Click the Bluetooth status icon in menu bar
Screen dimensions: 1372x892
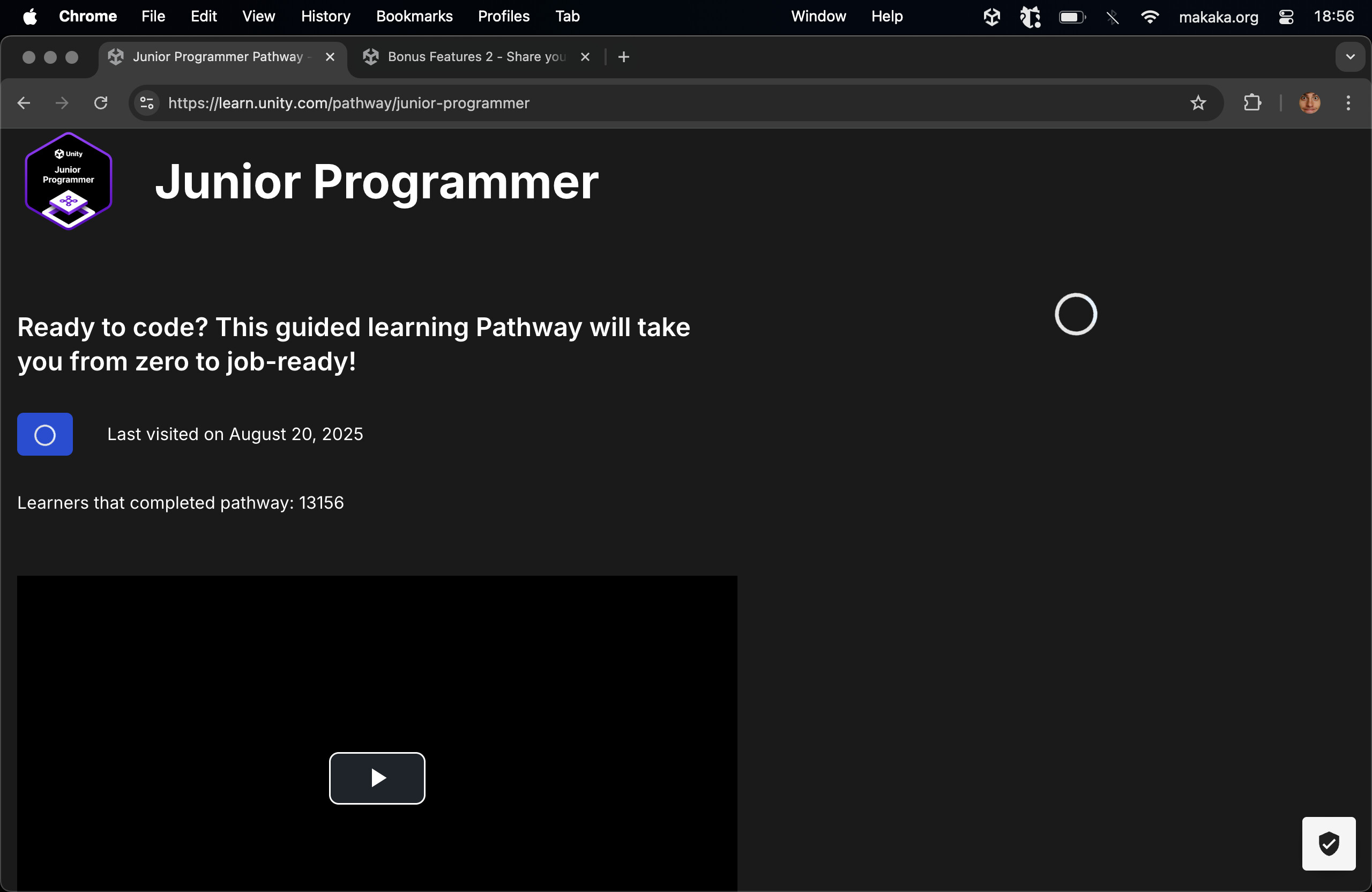point(1113,17)
